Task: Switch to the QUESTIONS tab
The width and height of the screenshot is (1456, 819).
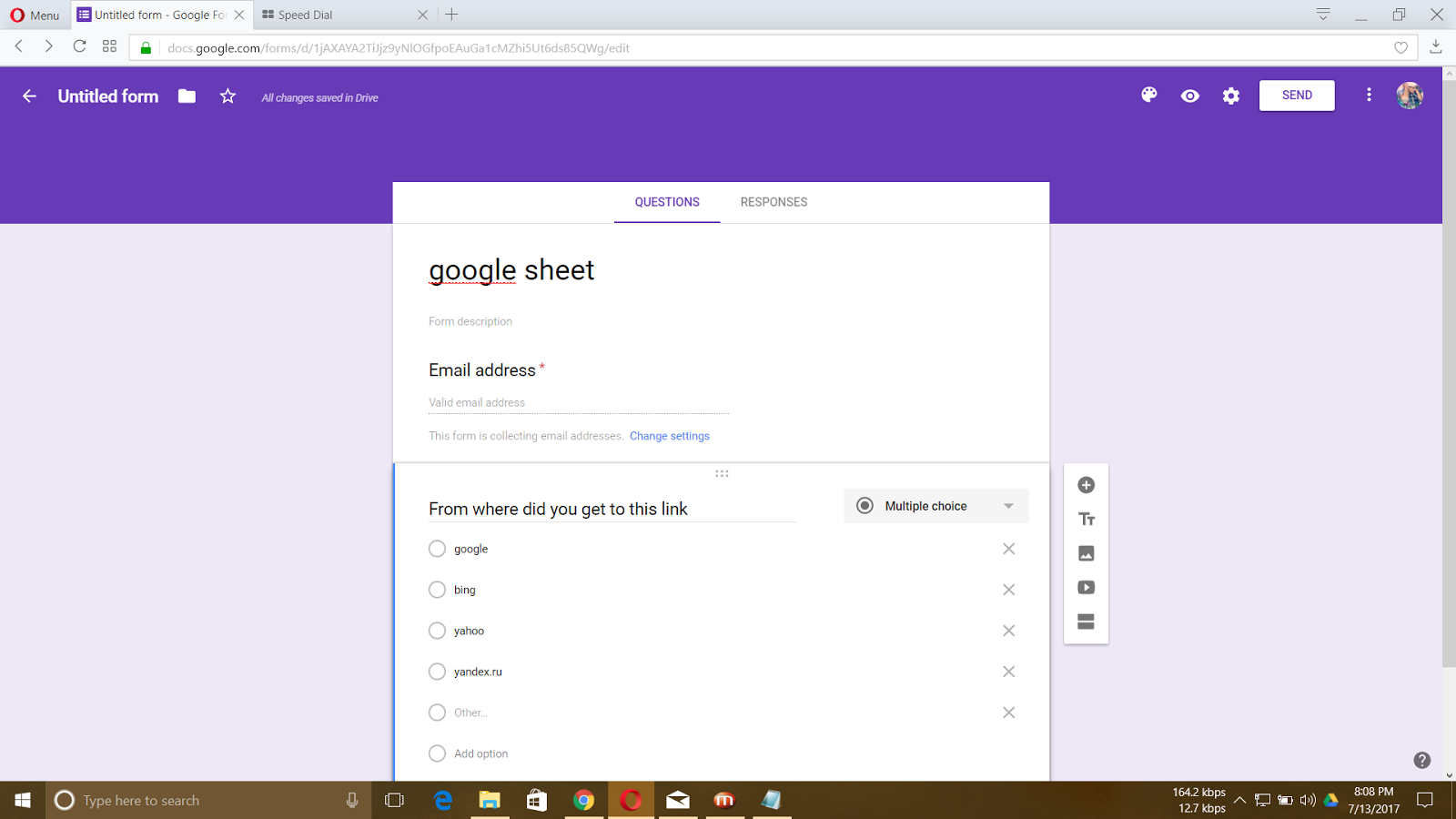Action: point(667,202)
